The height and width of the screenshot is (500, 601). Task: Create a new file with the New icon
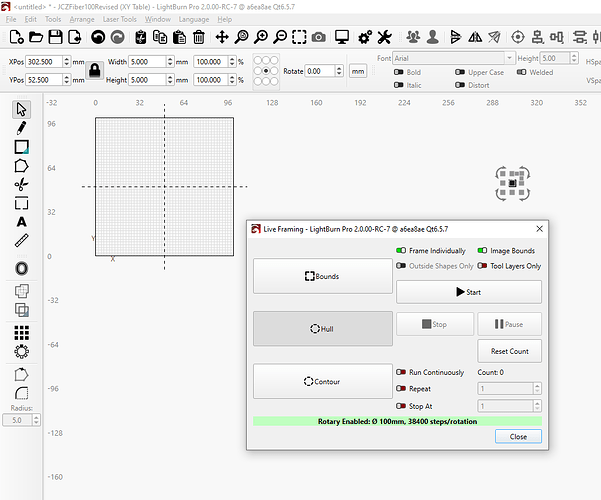(x=16, y=37)
